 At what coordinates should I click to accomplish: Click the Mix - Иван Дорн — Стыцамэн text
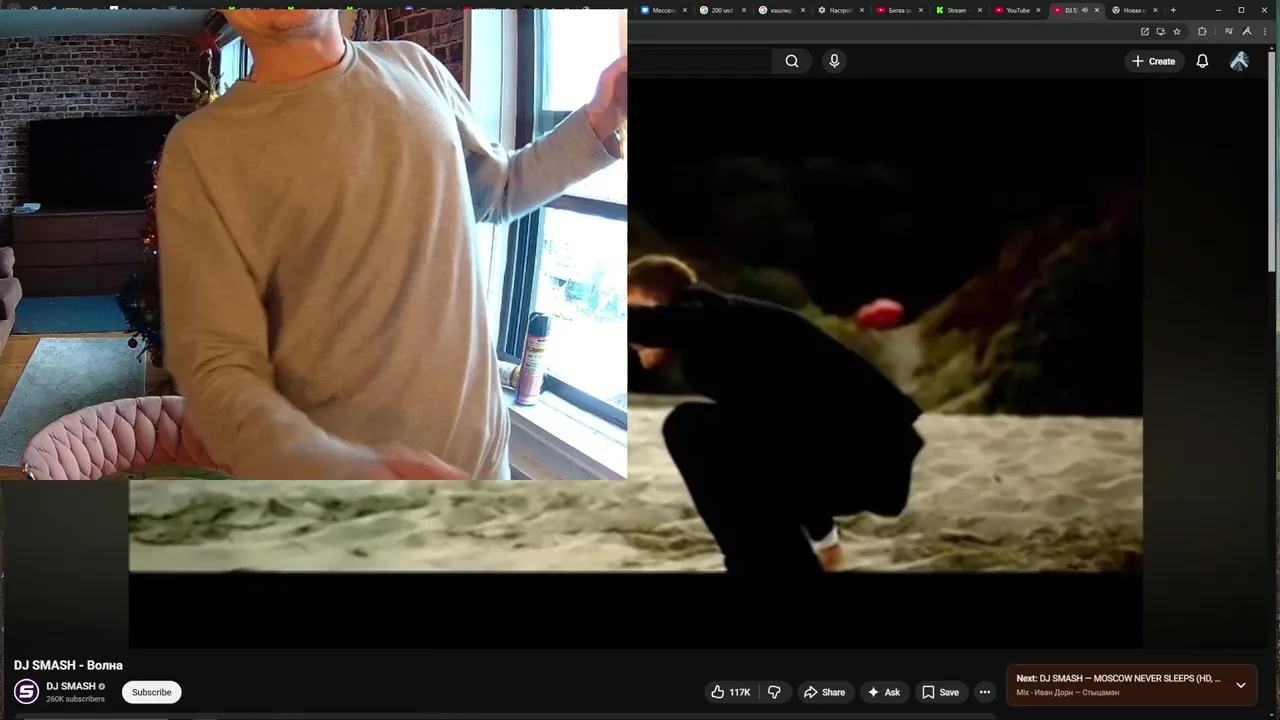click(x=1067, y=692)
